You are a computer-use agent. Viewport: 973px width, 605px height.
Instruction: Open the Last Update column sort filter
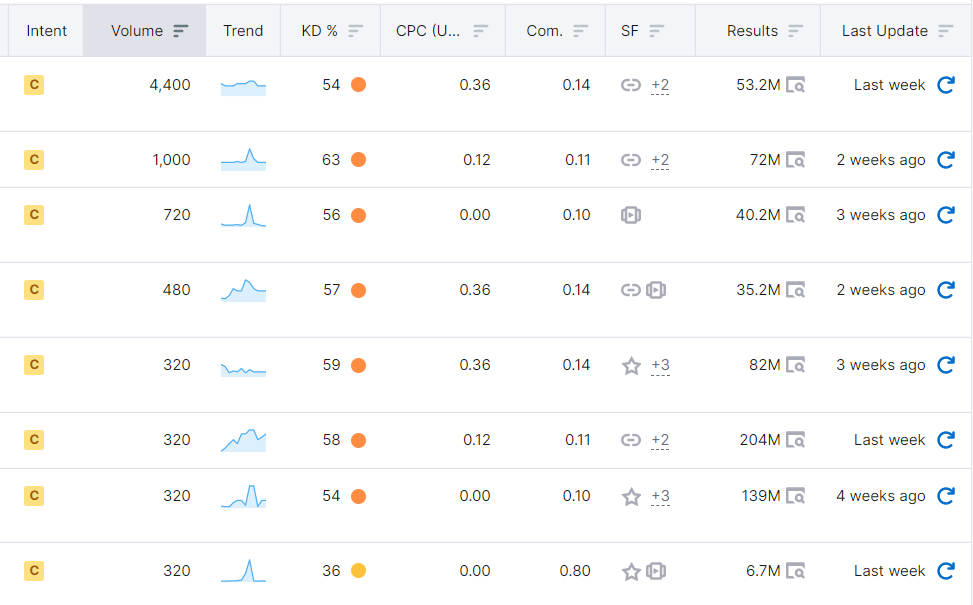click(x=944, y=30)
